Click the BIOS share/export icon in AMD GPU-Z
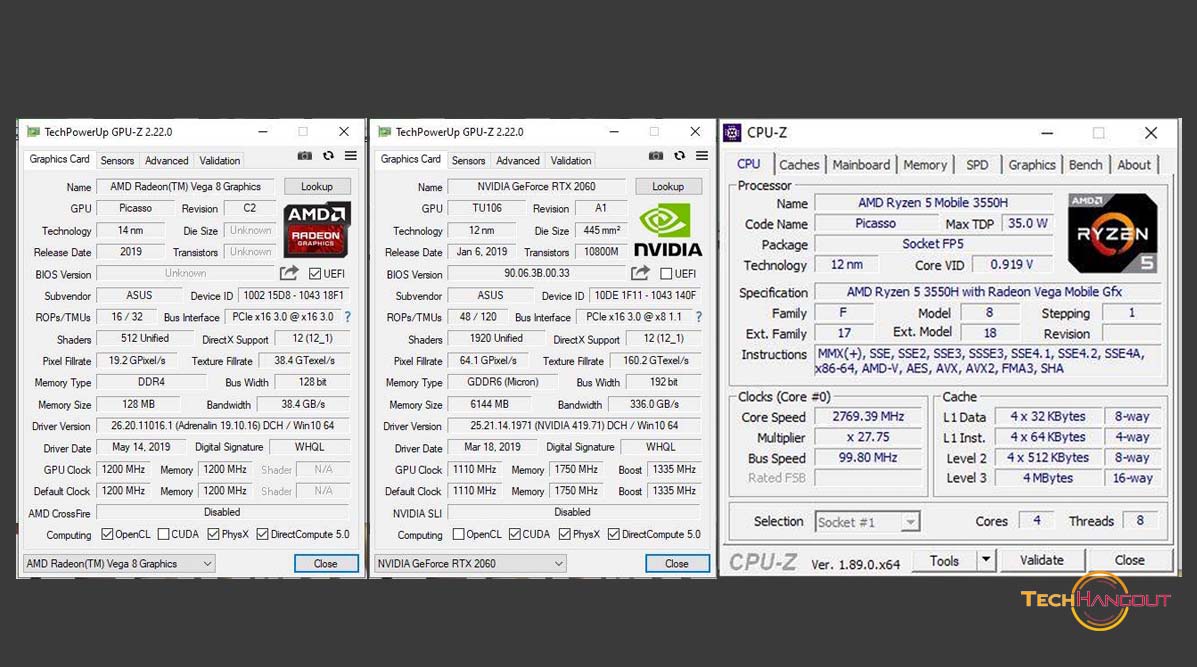Screen dimensions: 1197x667 [x=289, y=273]
